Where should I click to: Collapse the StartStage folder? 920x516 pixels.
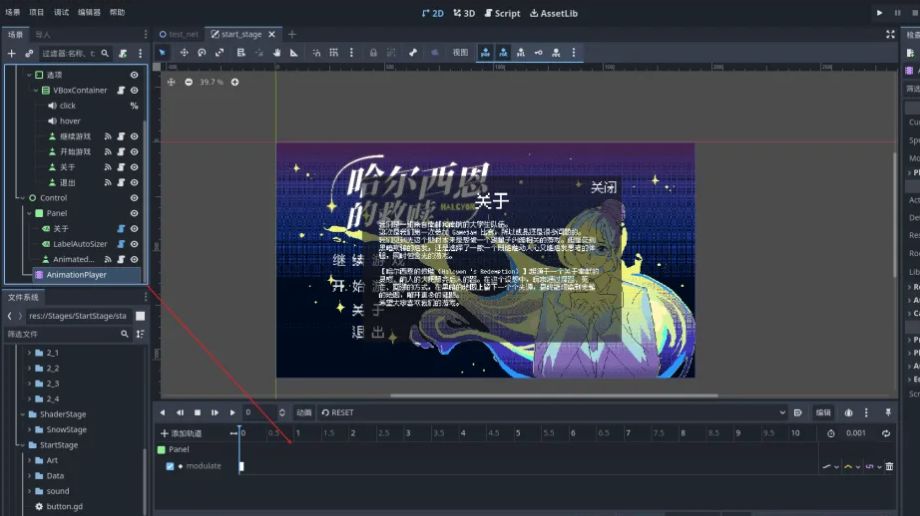(23, 445)
